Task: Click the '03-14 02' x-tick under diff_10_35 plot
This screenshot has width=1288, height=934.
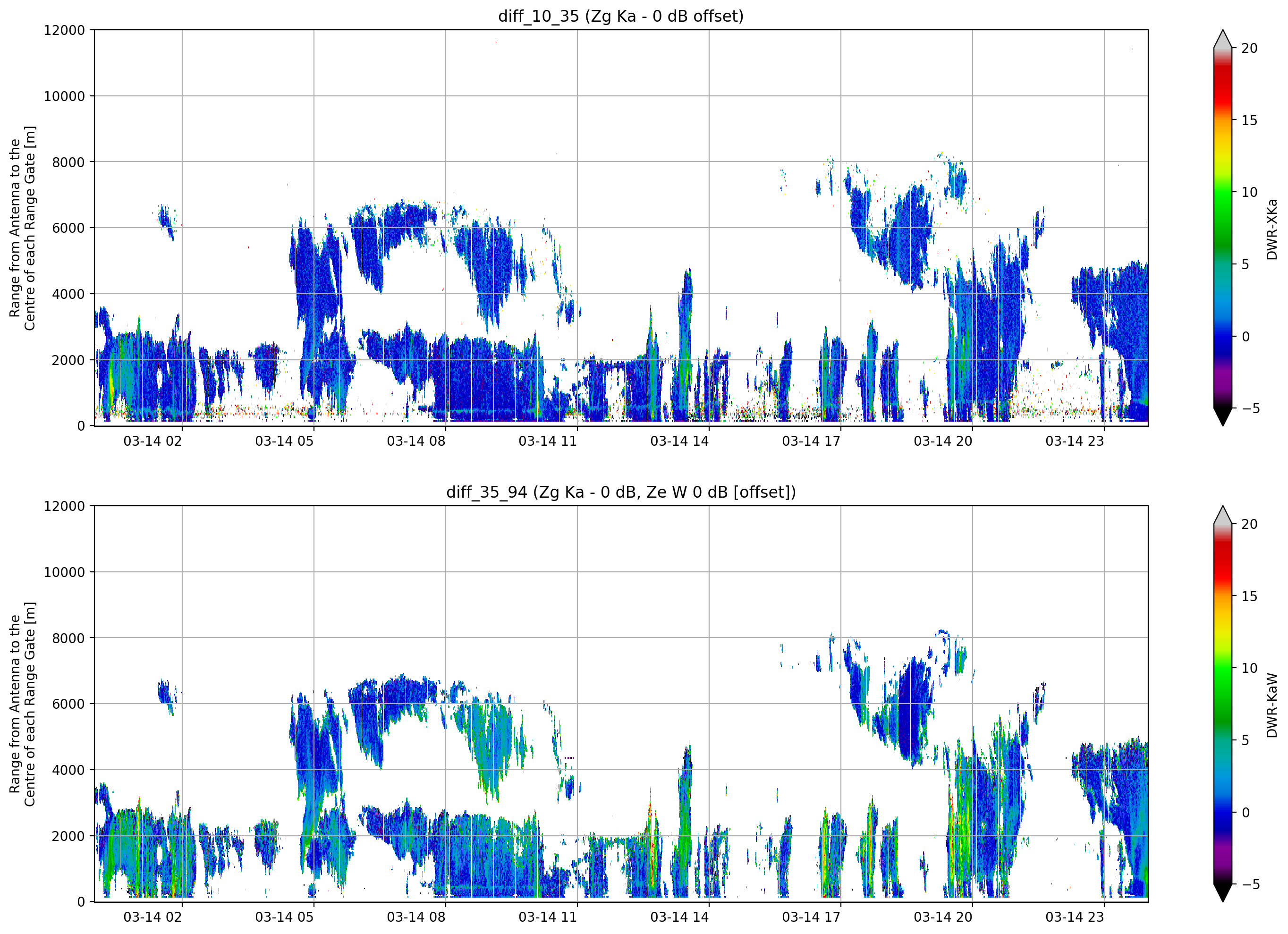Action: 153,441
